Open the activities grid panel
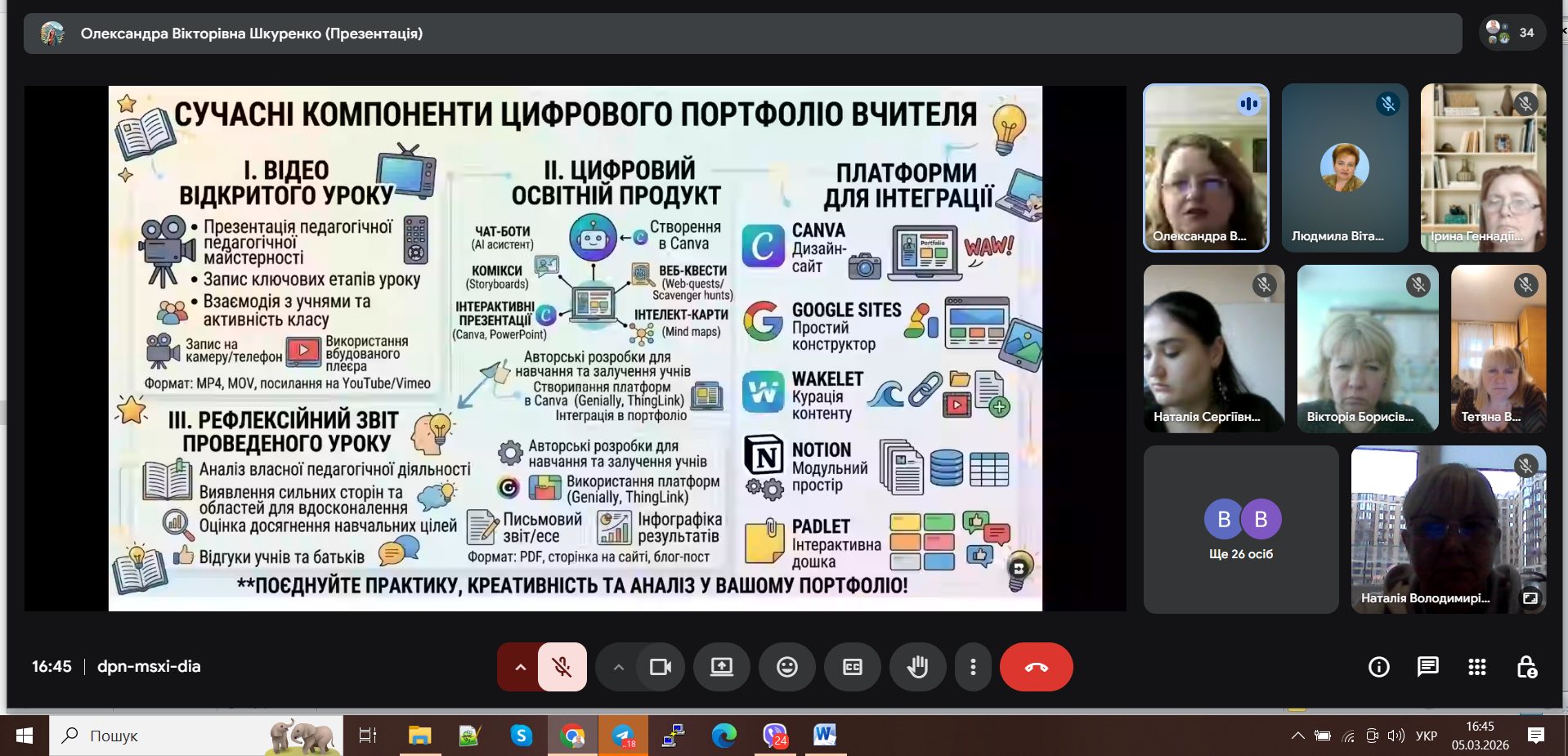 [x=1476, y=667]
